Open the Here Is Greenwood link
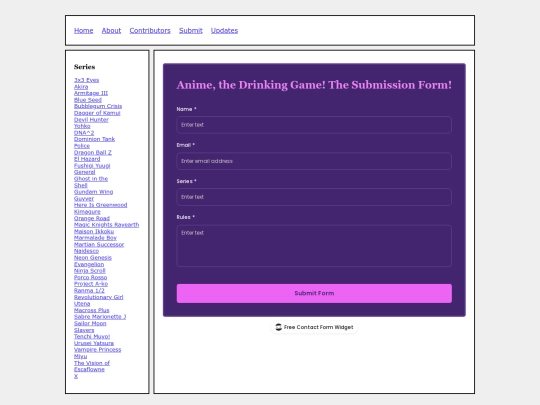 (x=101, y=205)
